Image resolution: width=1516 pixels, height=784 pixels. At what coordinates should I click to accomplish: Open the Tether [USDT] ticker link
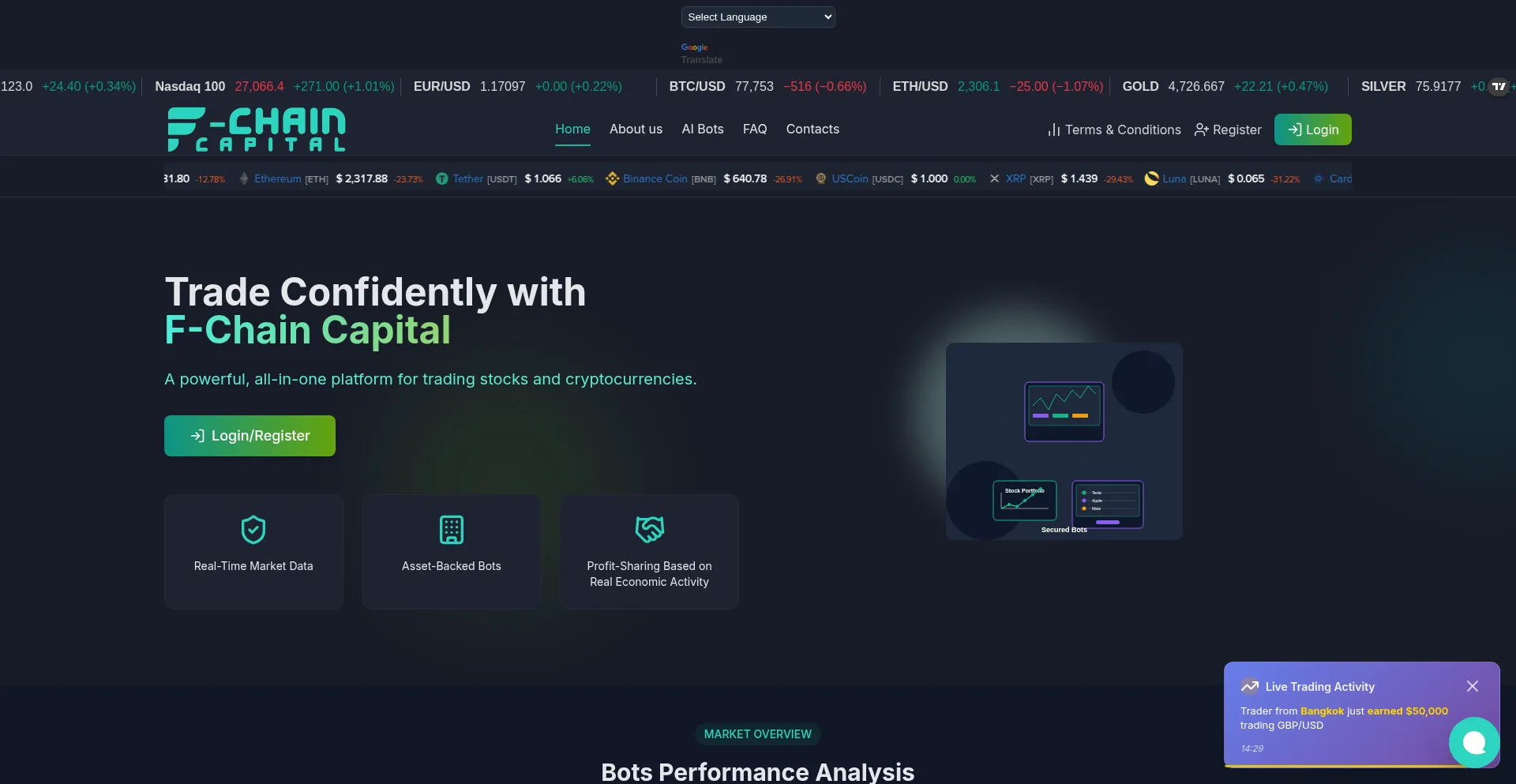pos(485,178)
